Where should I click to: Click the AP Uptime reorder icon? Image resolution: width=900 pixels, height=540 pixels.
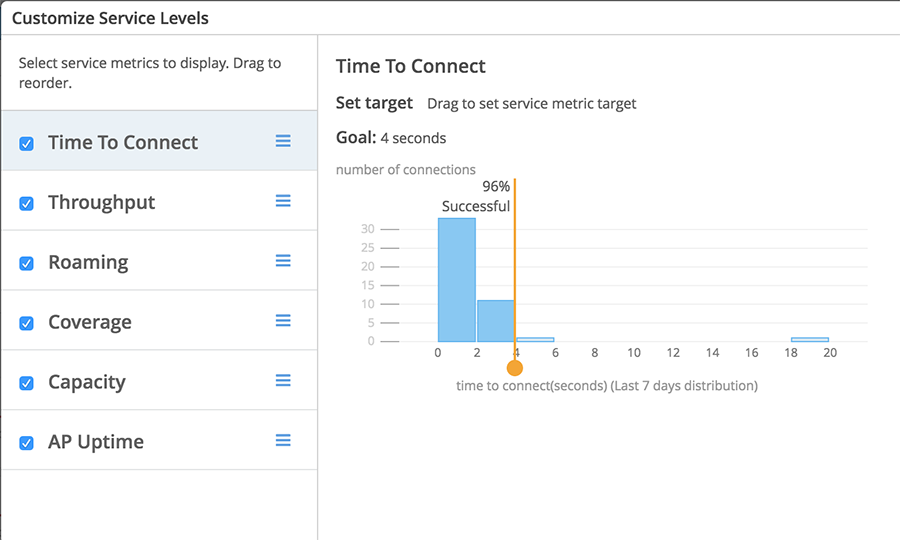(x=283, y=441)
